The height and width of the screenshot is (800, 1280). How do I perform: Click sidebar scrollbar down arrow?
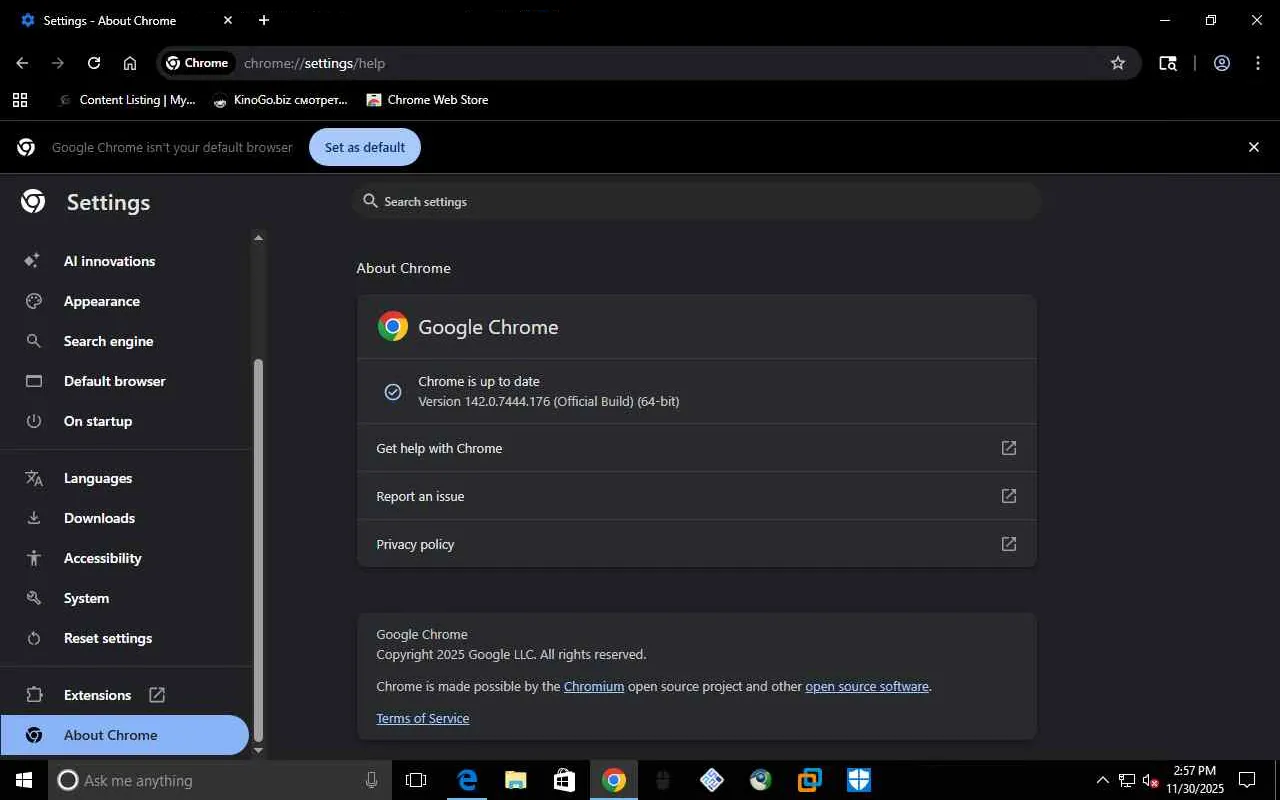click(258, 749)
